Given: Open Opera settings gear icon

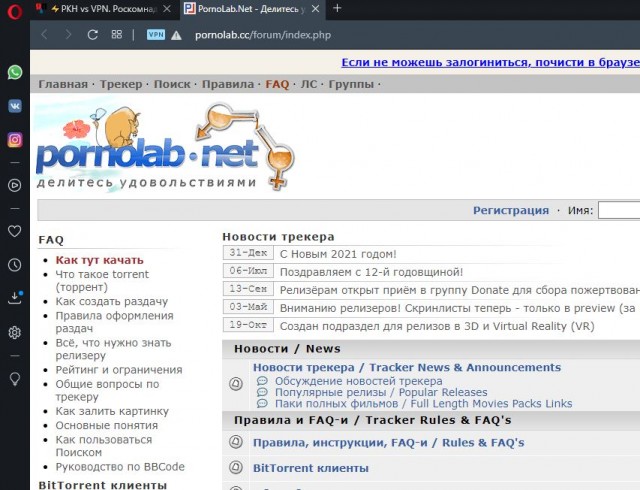Looking at the screenshot, I should 15,332.
